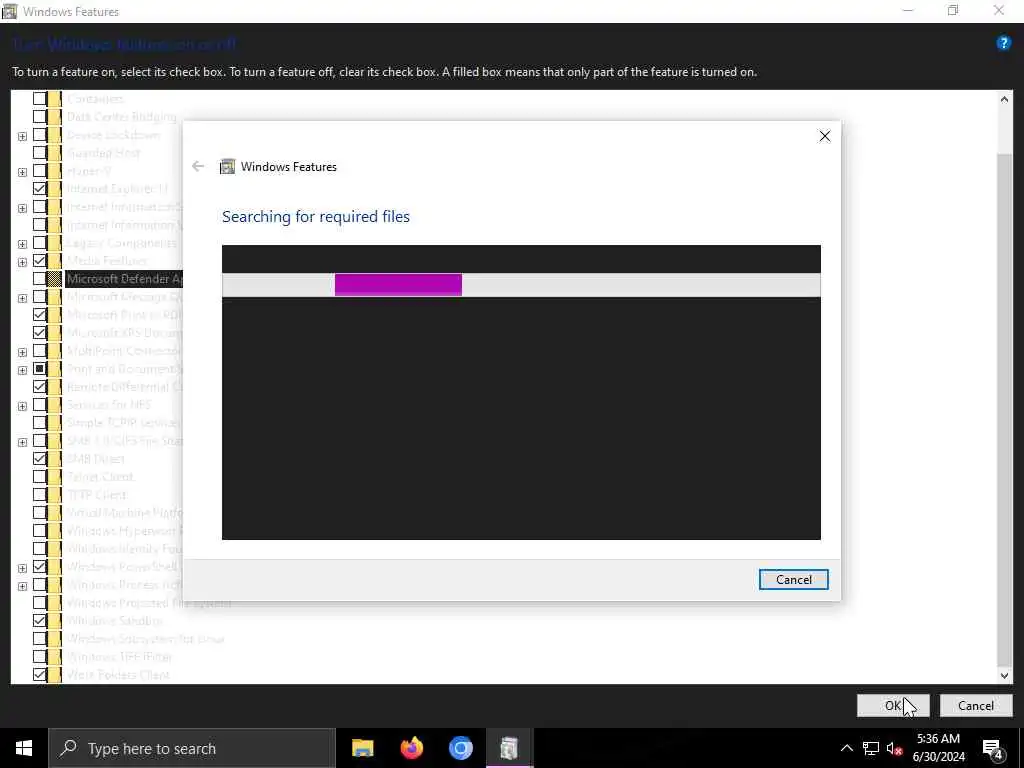Go back with the progress dialog arrow
Viewport: 1024px width, 768px height.
pos(198,167)
